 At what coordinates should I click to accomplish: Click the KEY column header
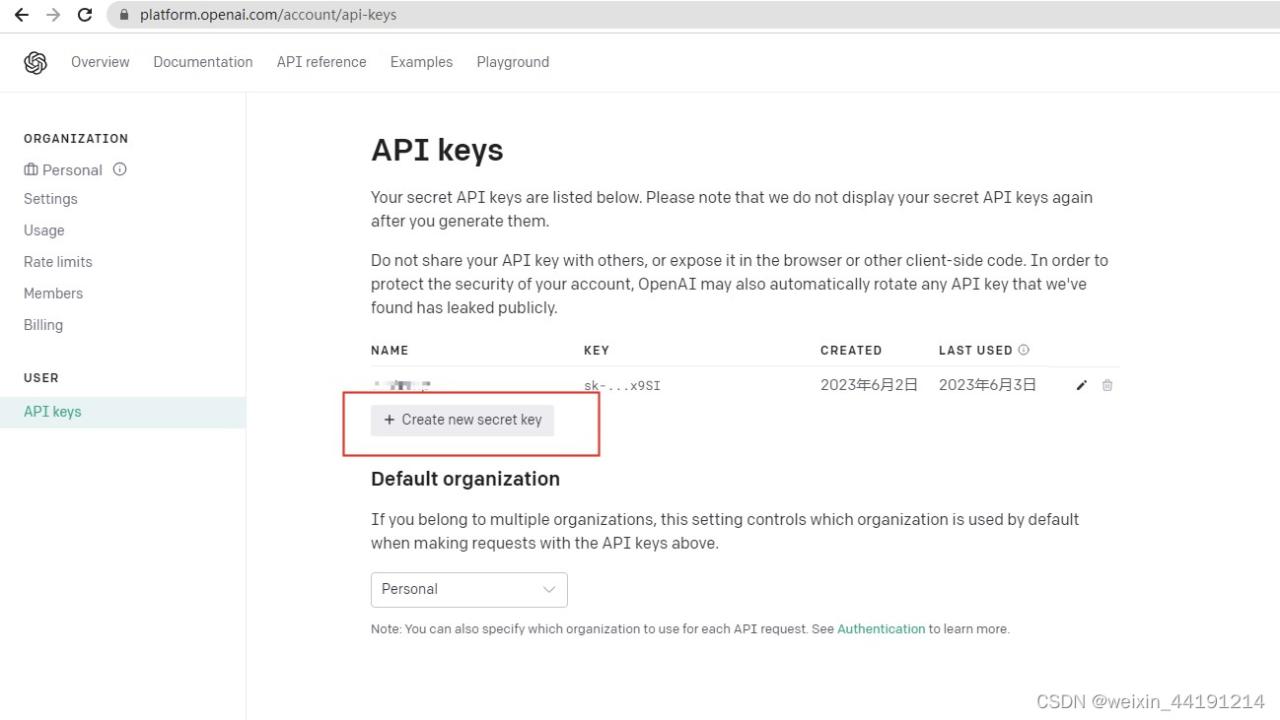597,350
